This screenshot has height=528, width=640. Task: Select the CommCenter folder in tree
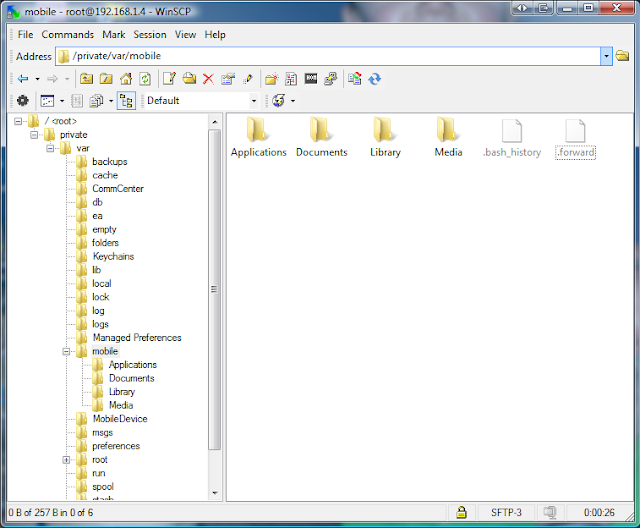click(x=118, y=189)
